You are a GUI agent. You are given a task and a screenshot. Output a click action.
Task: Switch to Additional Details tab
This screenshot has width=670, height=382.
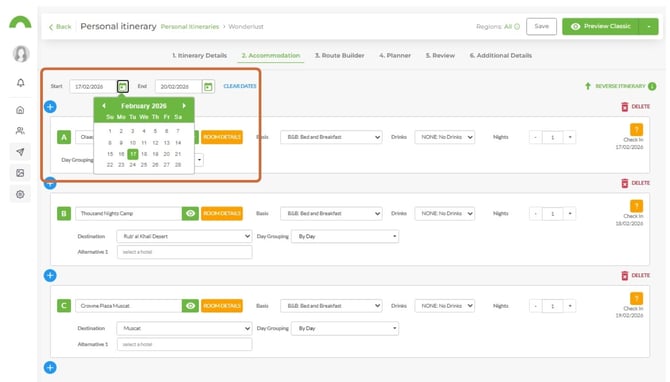(x=501, y=56)
